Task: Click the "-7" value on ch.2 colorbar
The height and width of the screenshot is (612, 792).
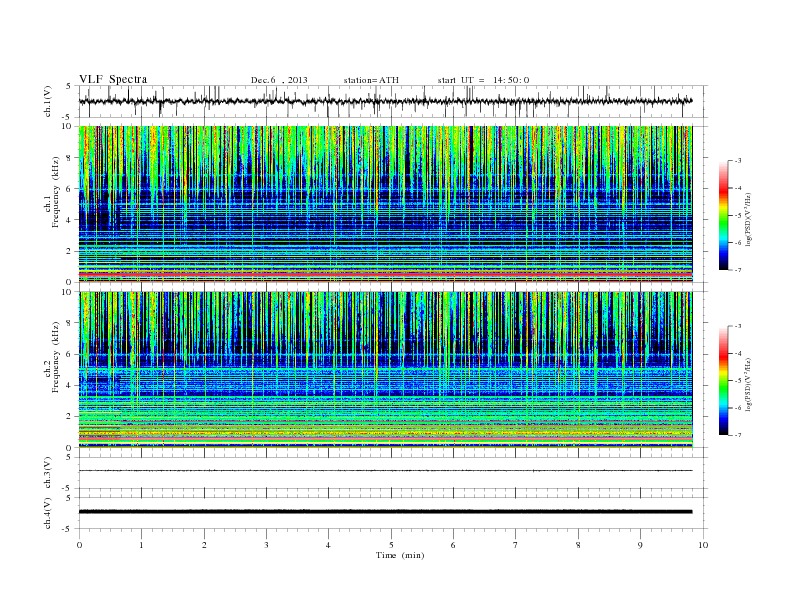Action: (x=738, y=435)
